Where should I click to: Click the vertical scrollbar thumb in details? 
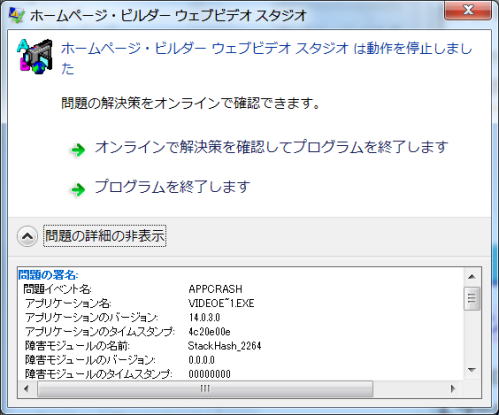(472, 298)
